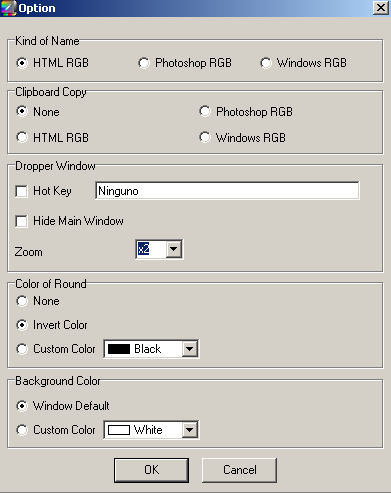Click the Hot Key field showing Ninguno
This screenshot has height=493, width=391.
(x=227, y=191)
